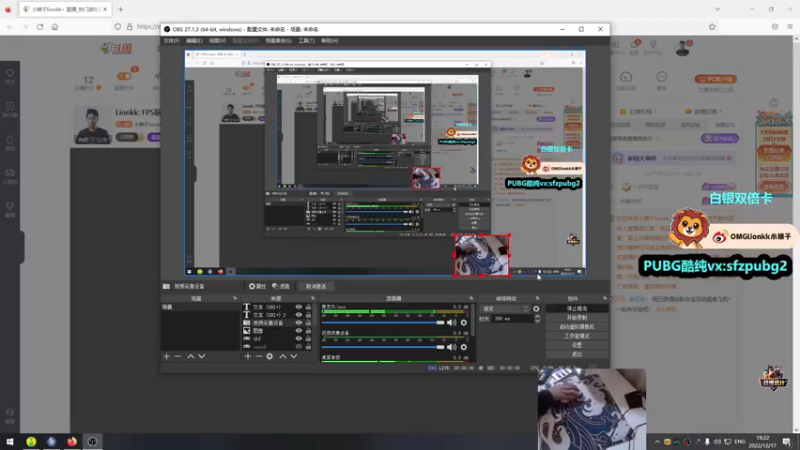This screenshot has width=800, height=450.
Task: Toggle visibility of the 文本 (GDI+) 2 source
Action: 298,315
